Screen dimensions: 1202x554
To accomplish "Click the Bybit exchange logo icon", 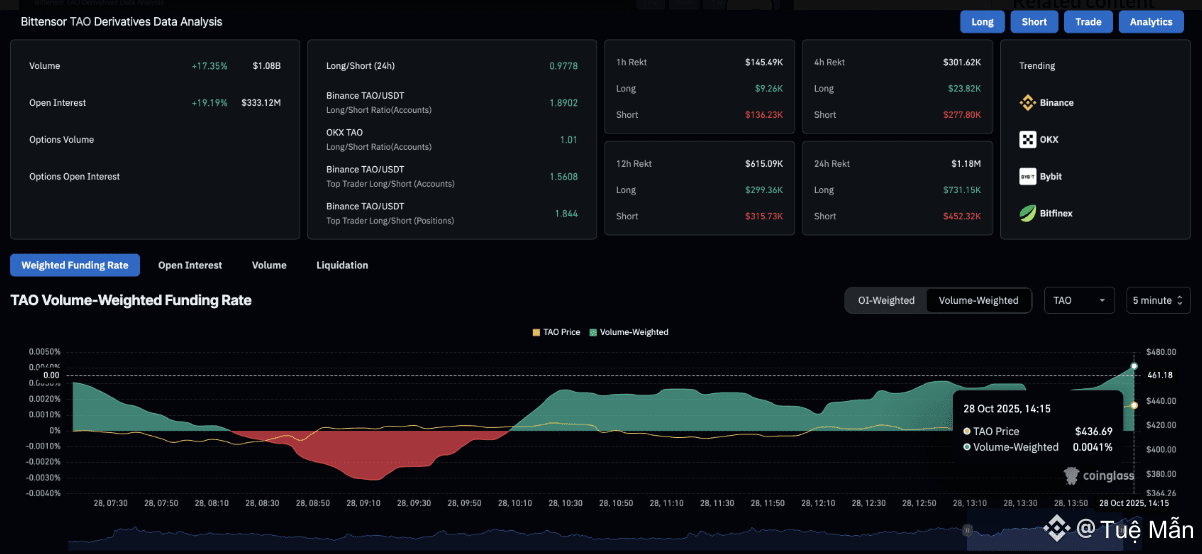I will click(x=1027, y=176).
